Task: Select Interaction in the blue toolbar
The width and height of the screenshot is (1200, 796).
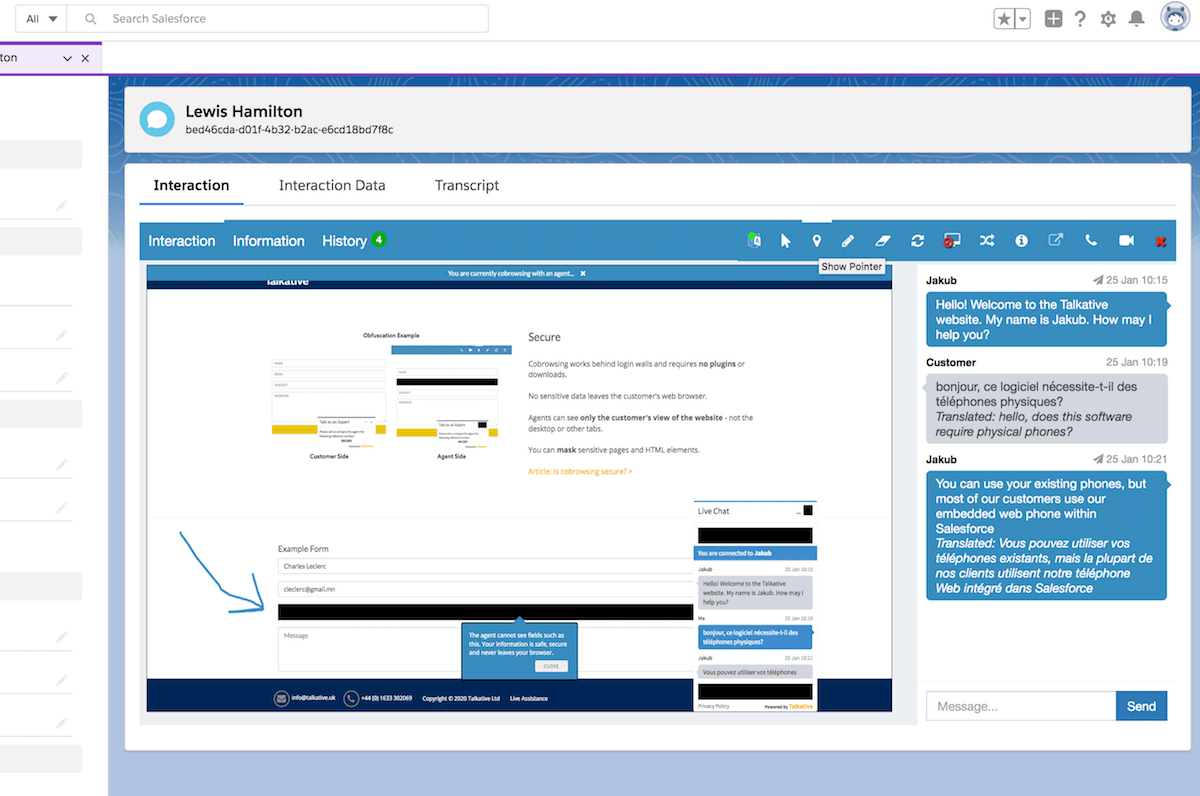Action: [182, 241]
